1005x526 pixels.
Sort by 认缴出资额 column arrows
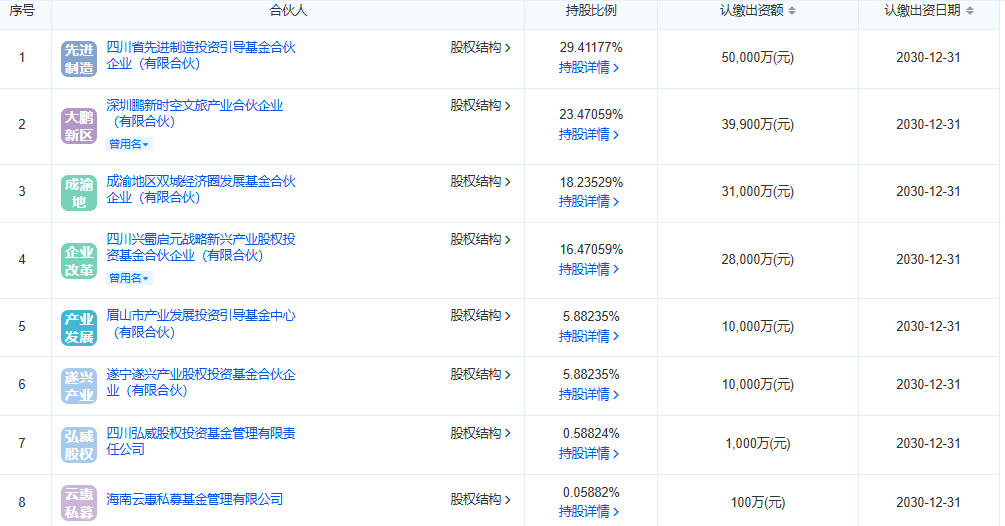(792, 10)
